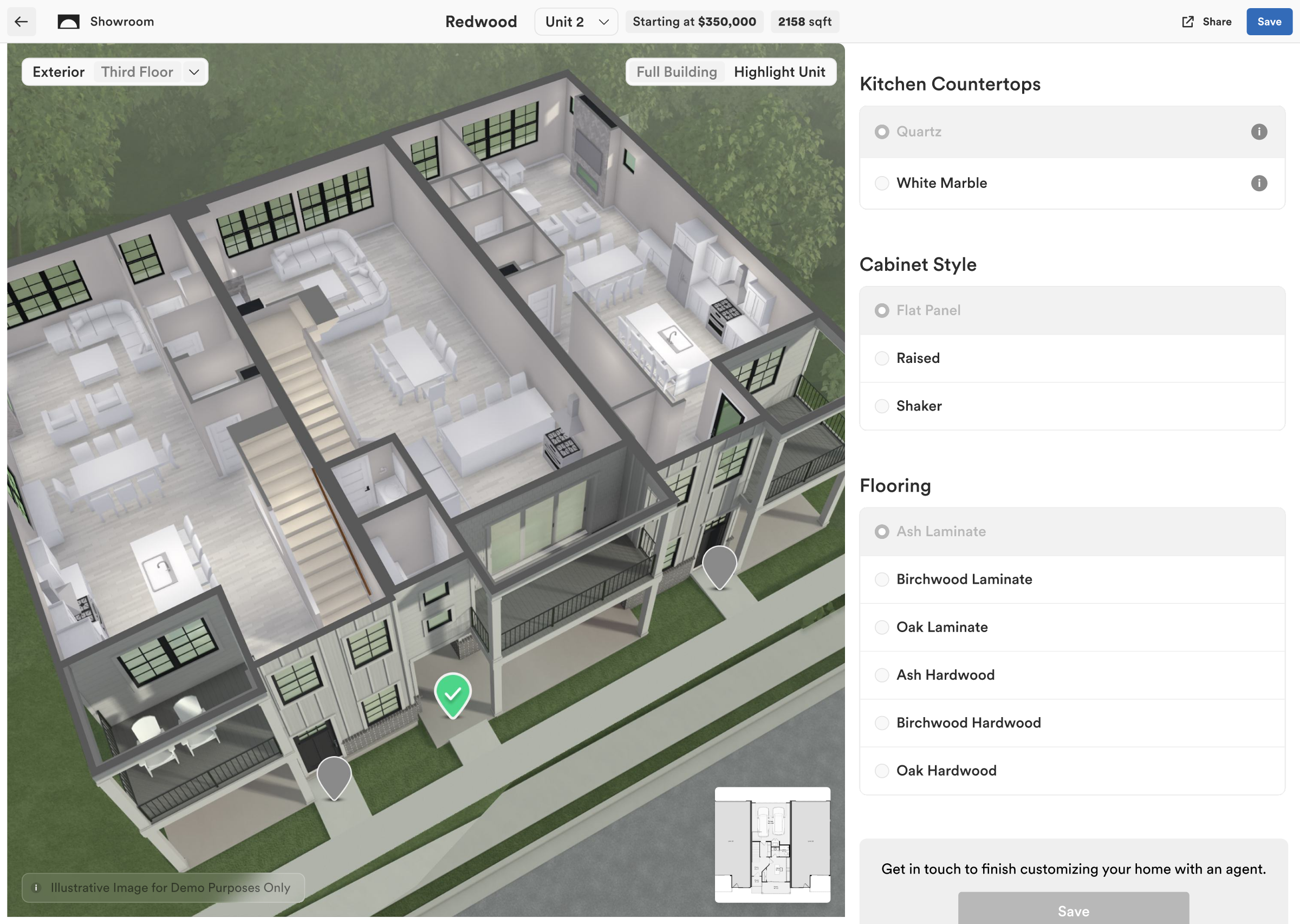Click the White Marble info icon

click(1258, 183)
